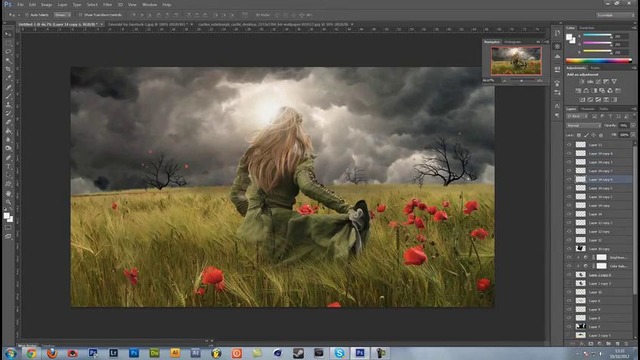Click foreground color swatch in toolbox
640x360 pixels.
[x=7, y=216]
